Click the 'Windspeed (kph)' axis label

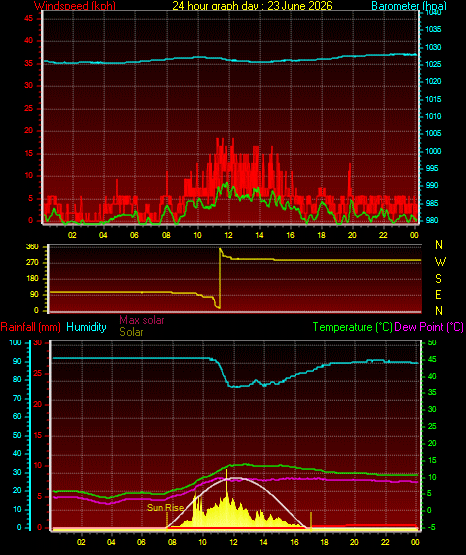(75, 6)
